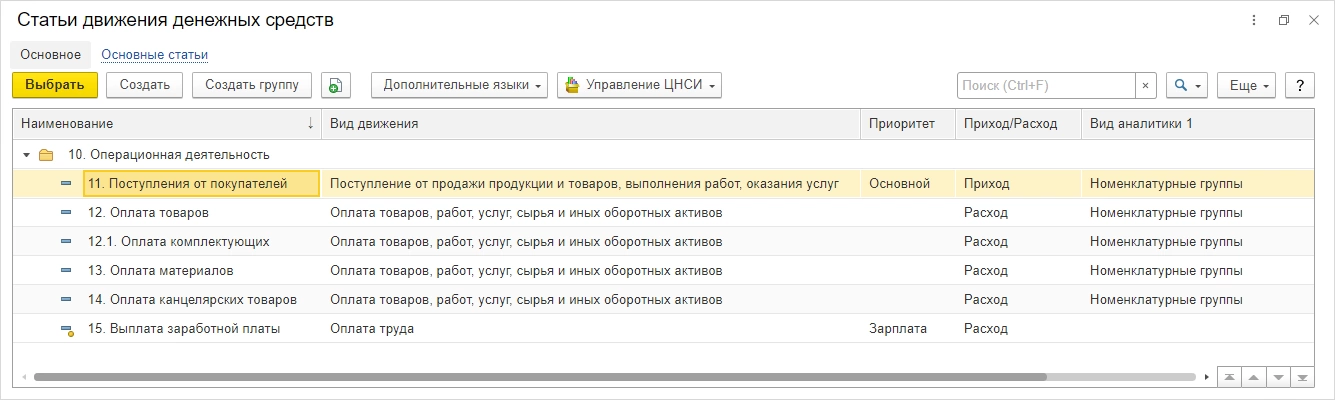Move down one row using the arrow

click(x=1277, y=377)
